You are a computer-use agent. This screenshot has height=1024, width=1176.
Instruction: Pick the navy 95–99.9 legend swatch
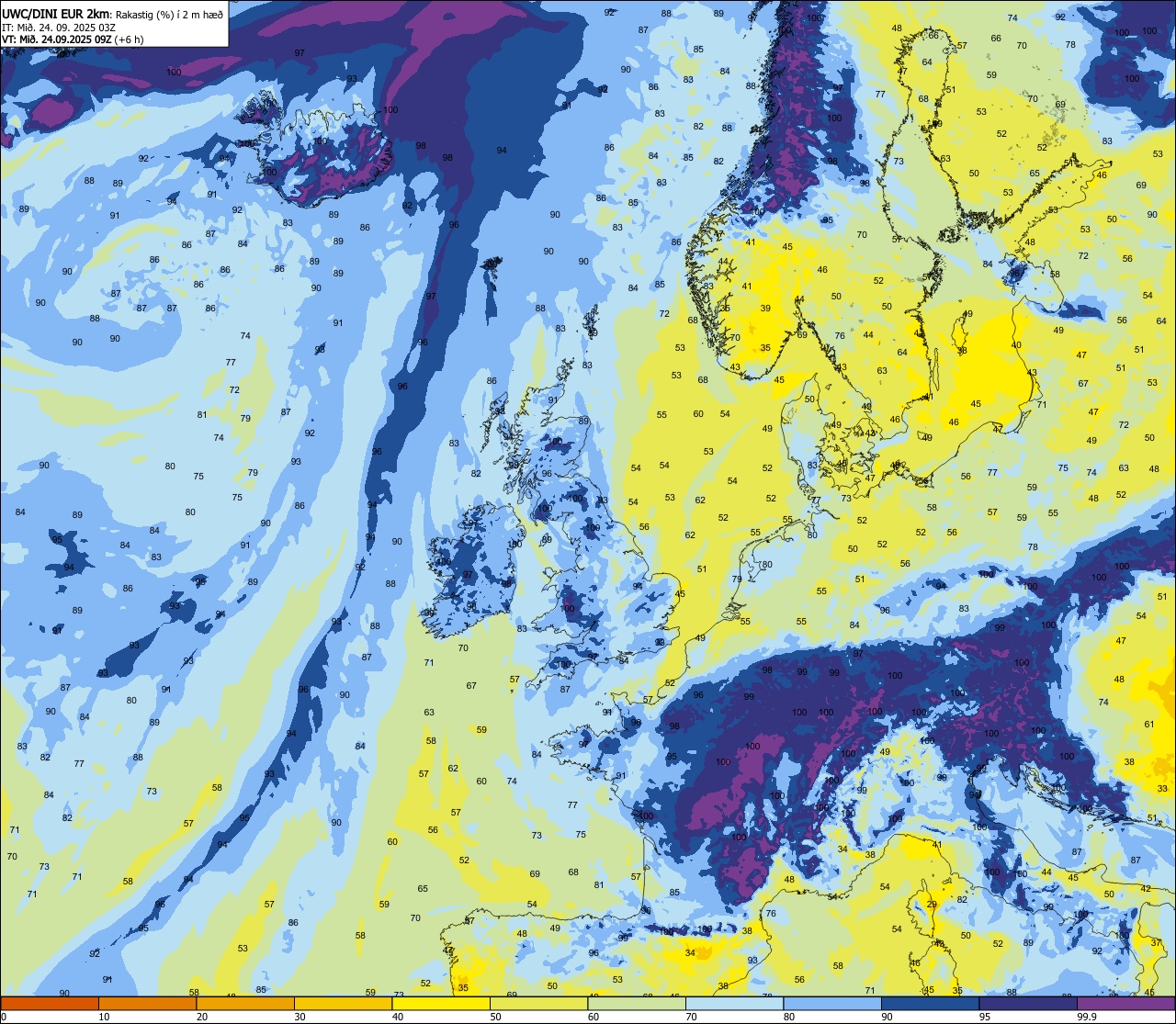point(1028,1003)
